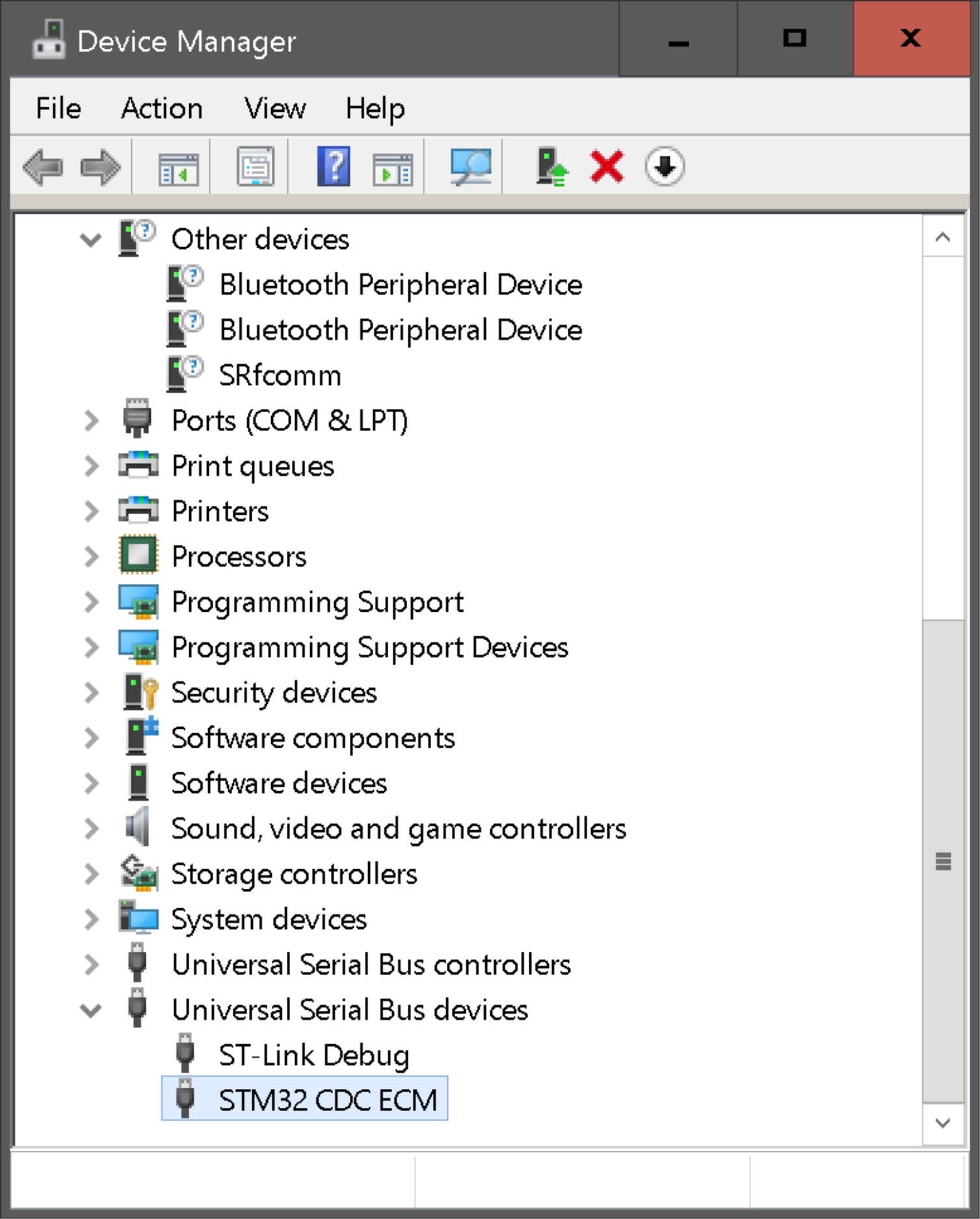Open the File menu

coord(57,108)
